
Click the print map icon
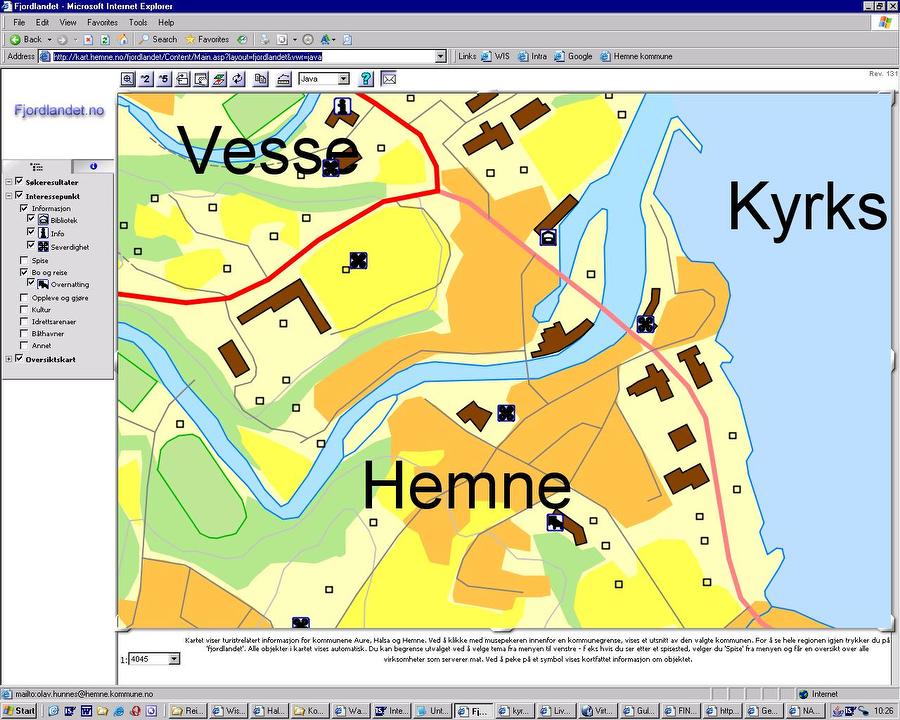click(283, 79)
